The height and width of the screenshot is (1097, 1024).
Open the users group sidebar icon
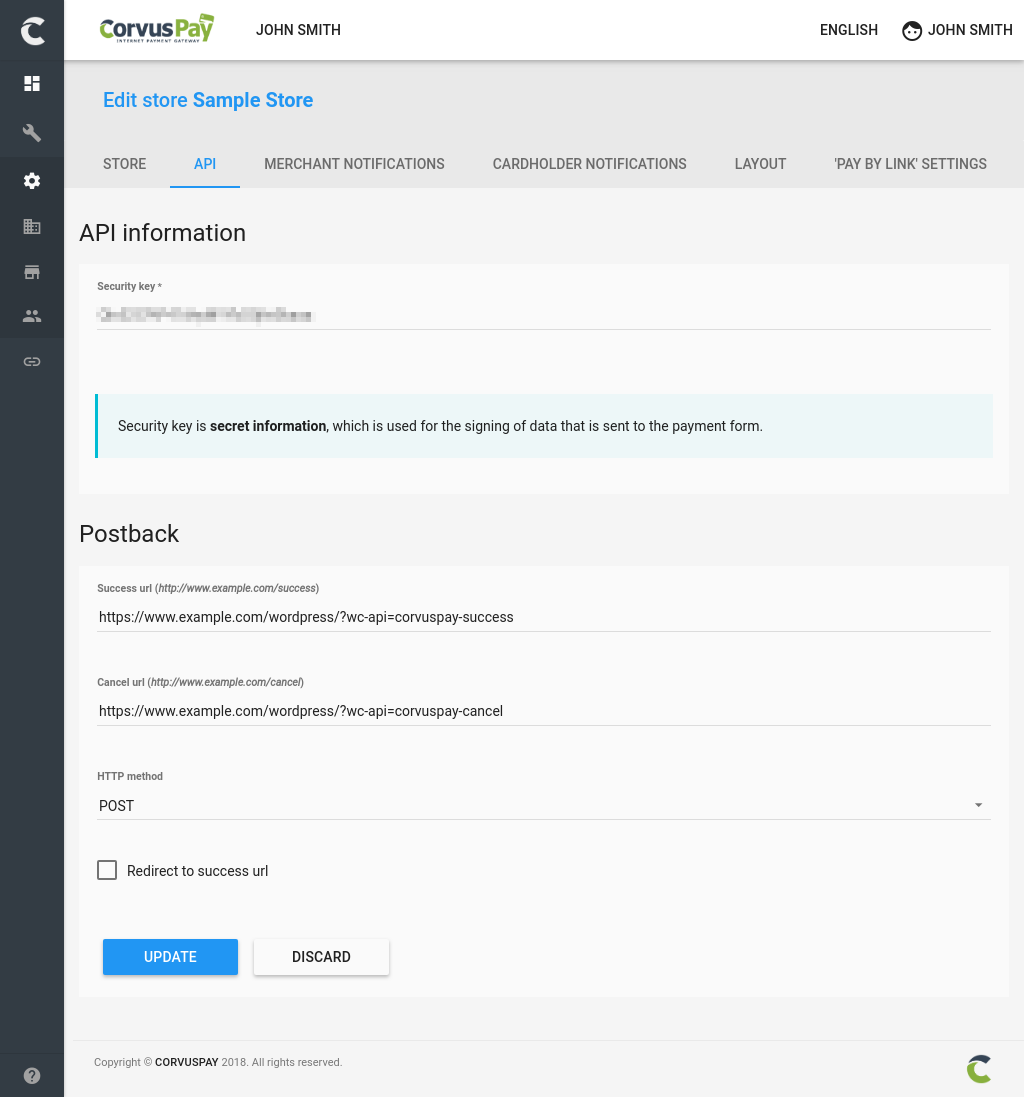(x=32, y=316)
